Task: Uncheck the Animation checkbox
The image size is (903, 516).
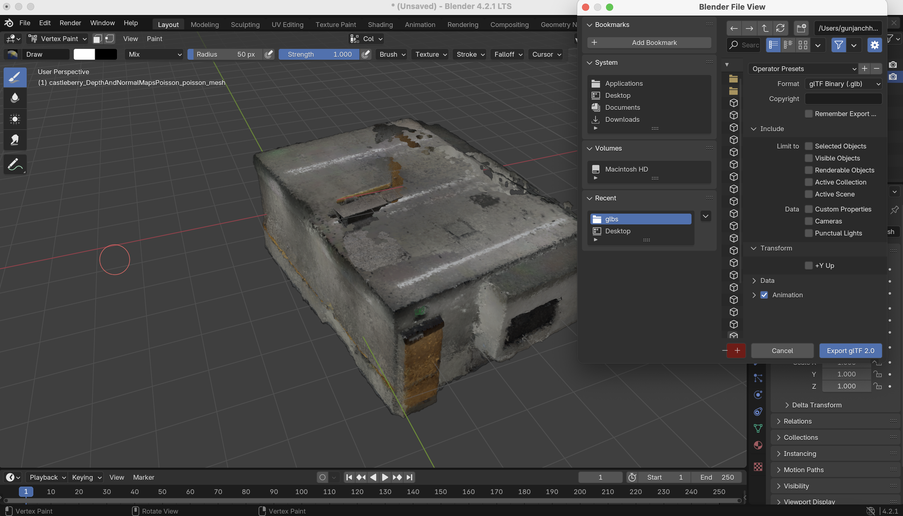Action: click(764, 295)
